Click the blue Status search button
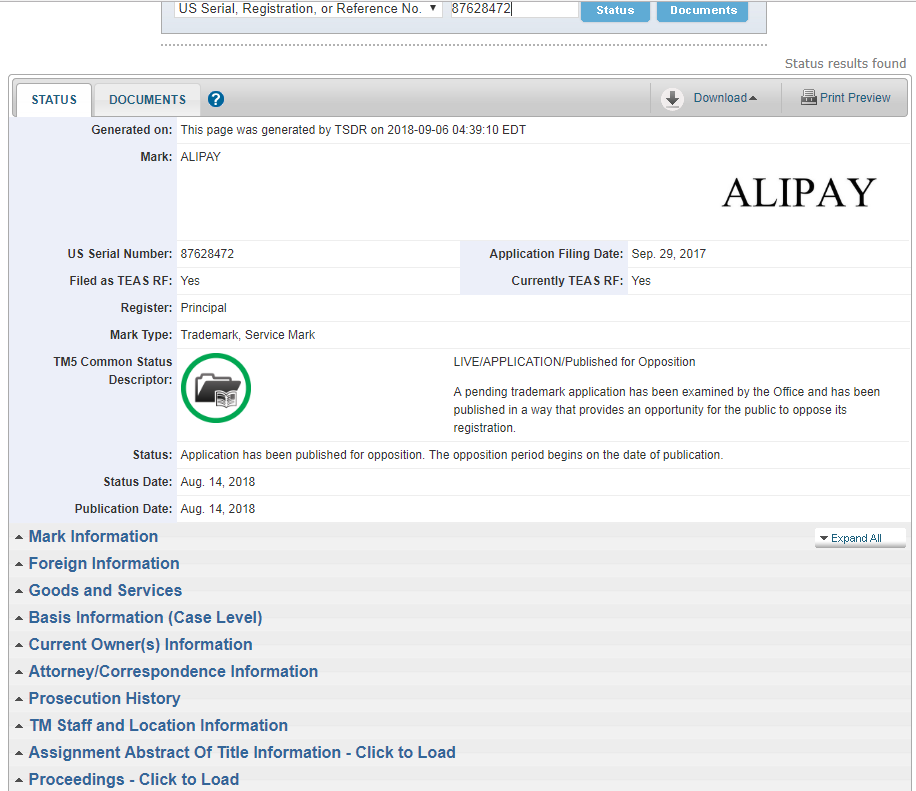The width and height of the screenshot is (916, 791). [x=615, y=11]
